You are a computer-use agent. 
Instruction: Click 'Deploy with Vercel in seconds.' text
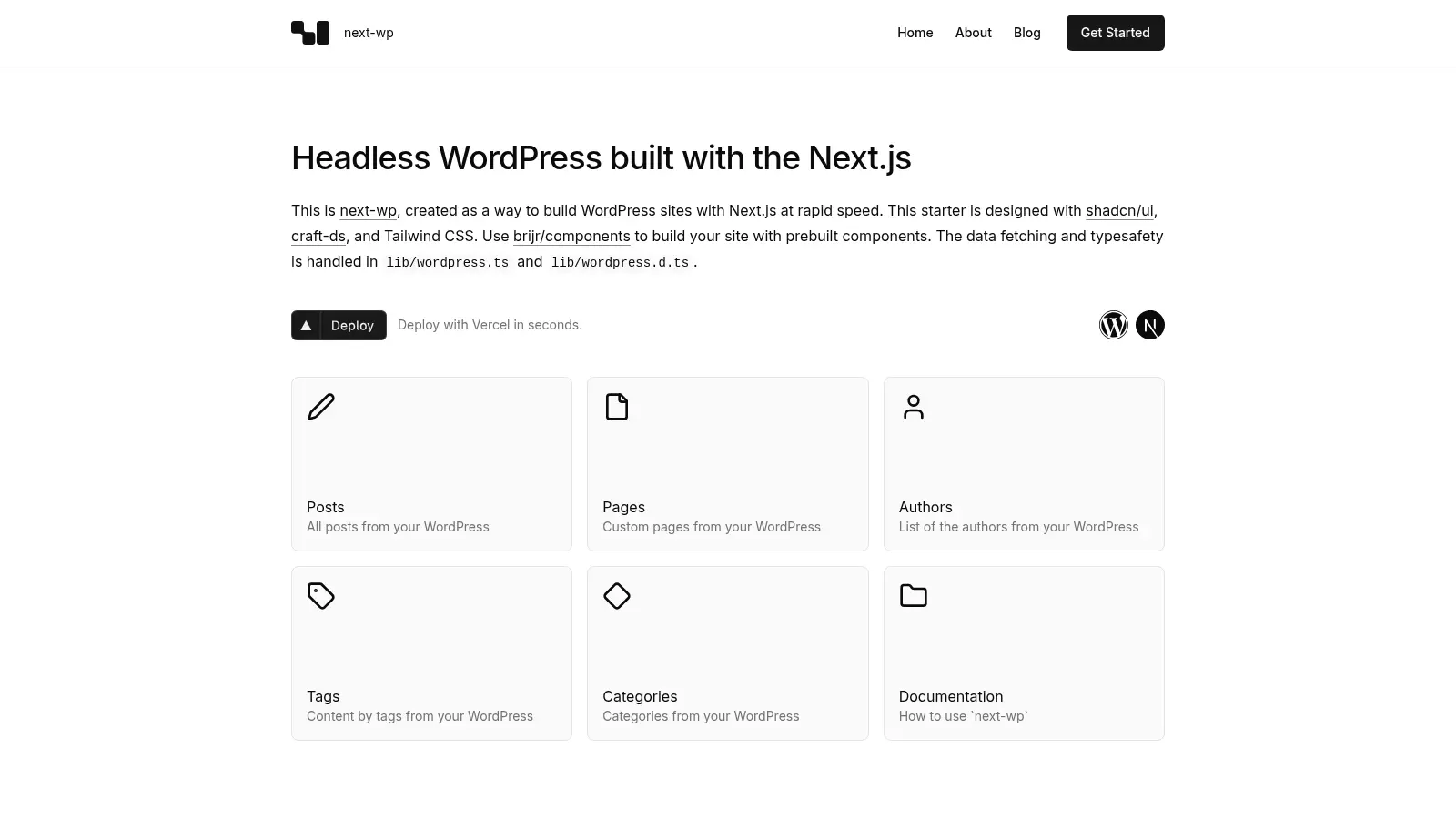(490, 325)
